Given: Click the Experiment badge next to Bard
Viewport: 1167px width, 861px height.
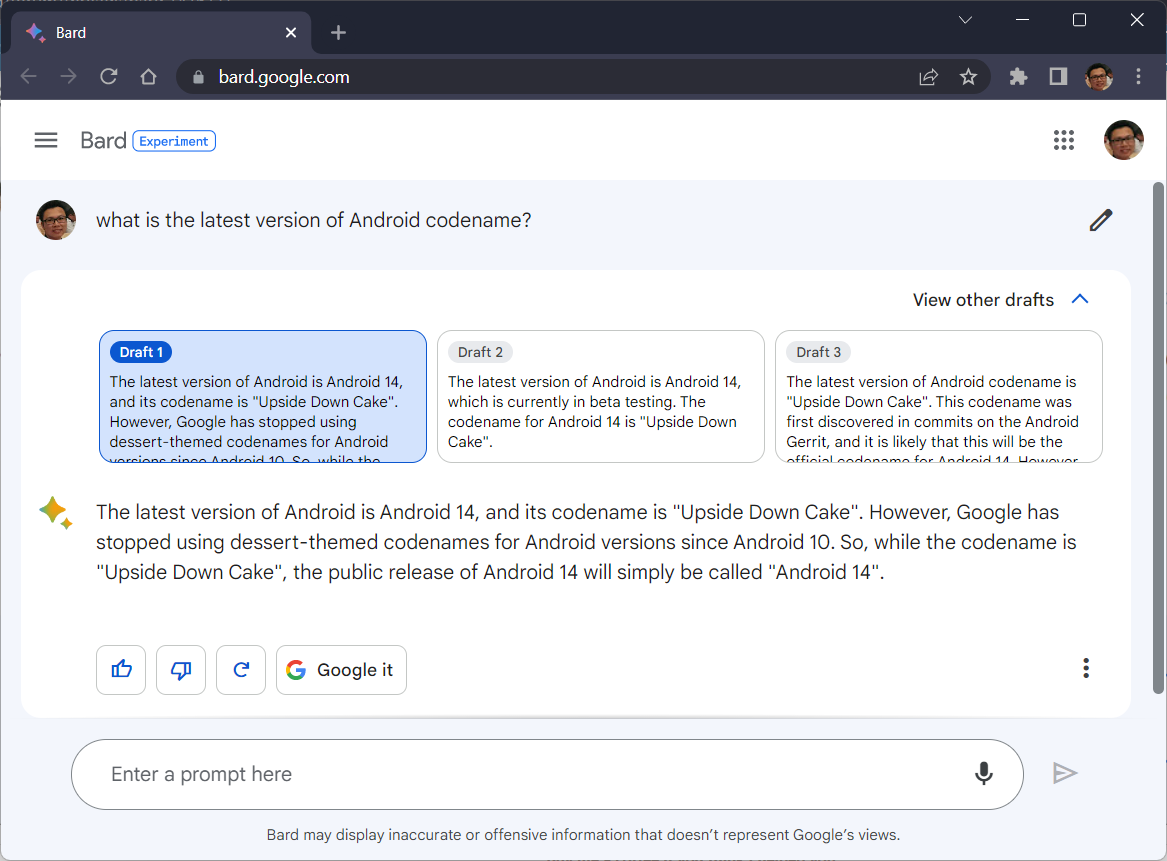Looking at the screenshot, I should click(174, 141).
